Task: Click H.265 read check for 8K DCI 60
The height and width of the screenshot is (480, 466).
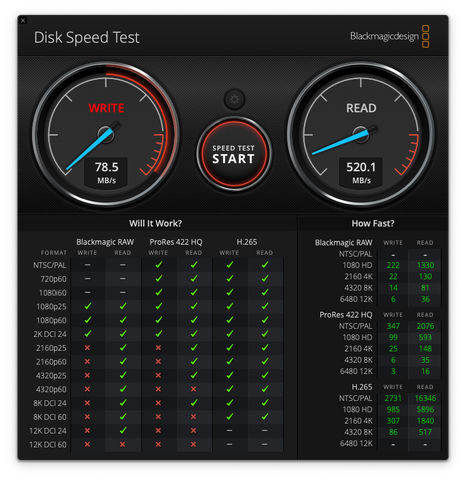Action: 265,416
